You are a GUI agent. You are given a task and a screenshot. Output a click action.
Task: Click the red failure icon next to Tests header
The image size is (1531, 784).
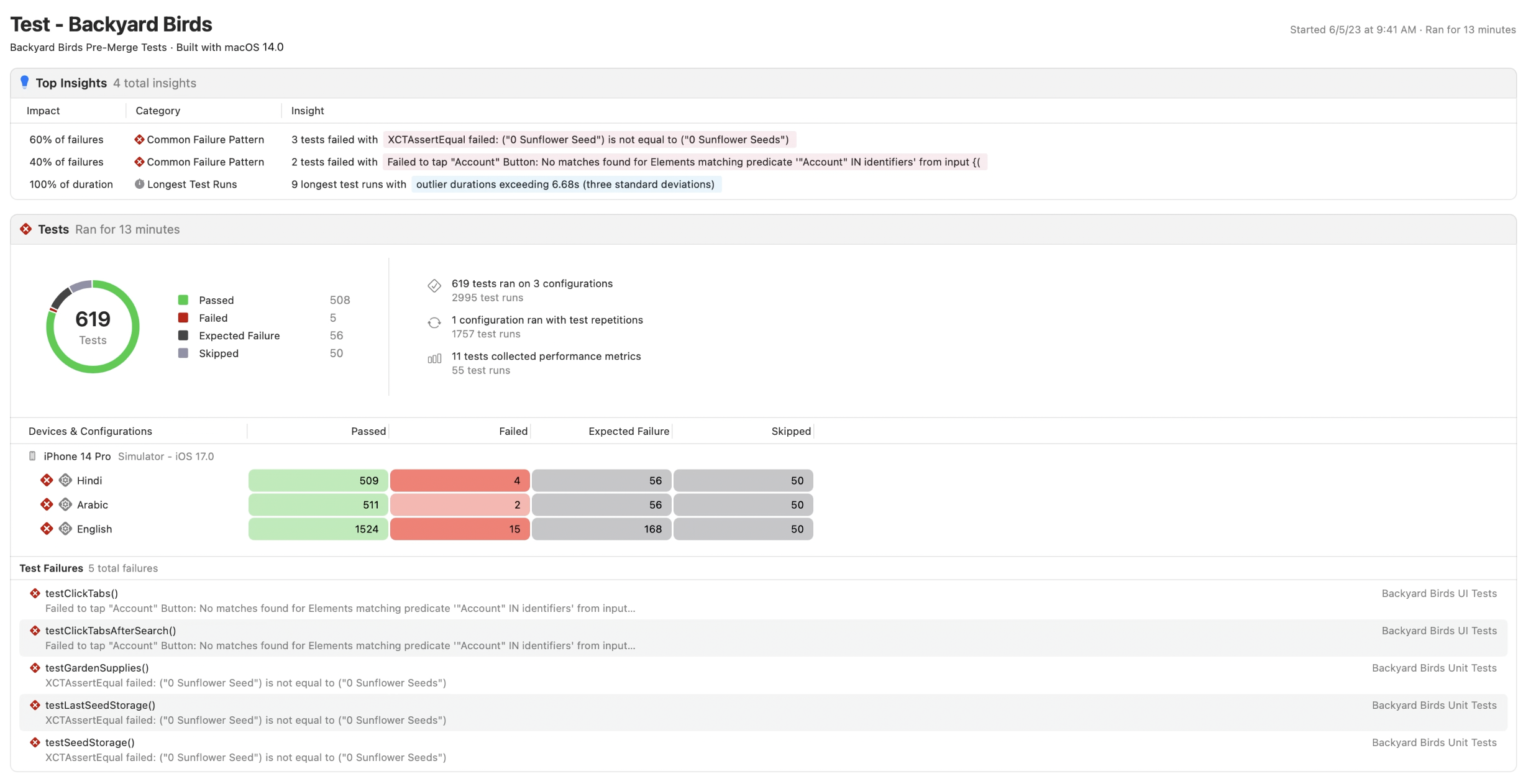25,229
